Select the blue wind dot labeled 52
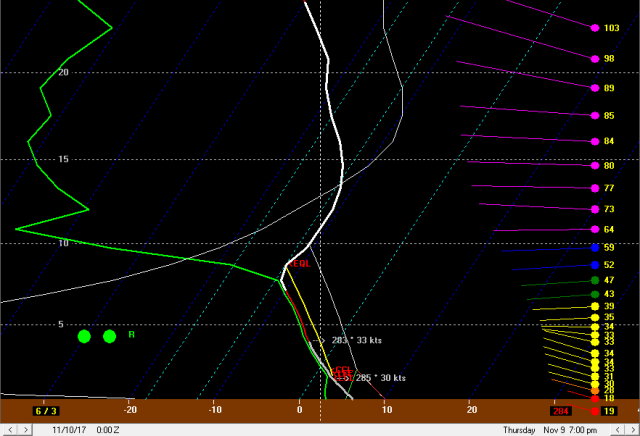 [x=595, y=265]
